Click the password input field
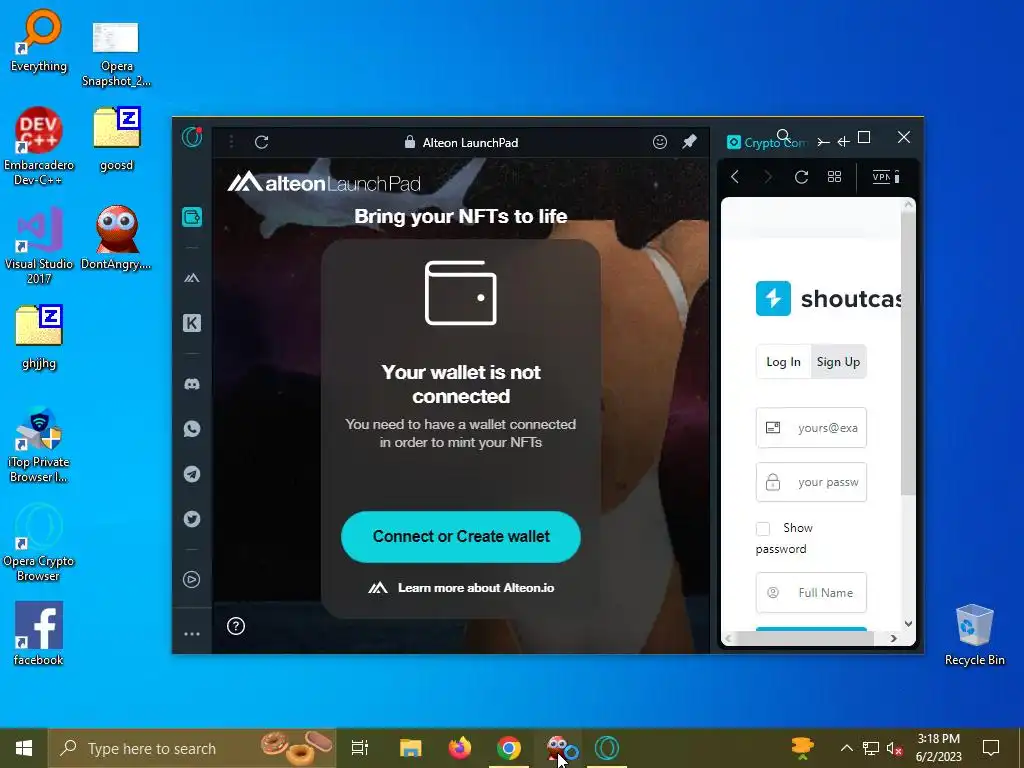 coord(811,482)
